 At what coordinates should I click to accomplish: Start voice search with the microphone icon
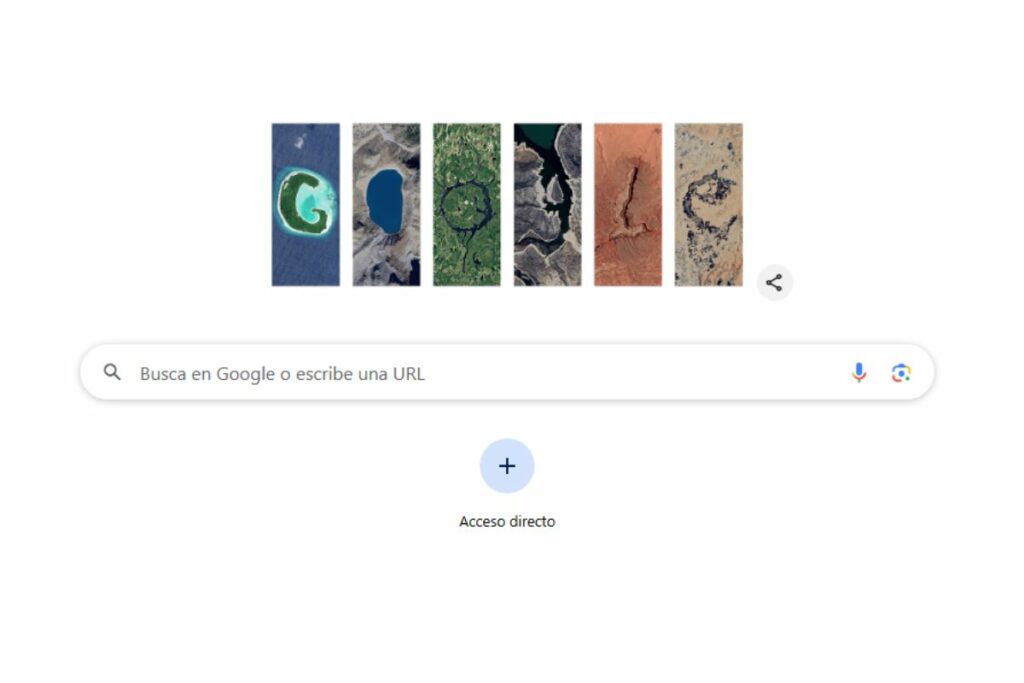point(859,373)
